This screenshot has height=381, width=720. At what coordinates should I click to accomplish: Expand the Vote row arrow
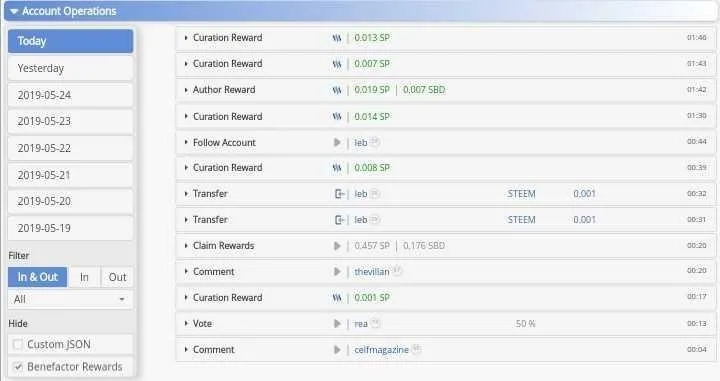click(186, 324)
